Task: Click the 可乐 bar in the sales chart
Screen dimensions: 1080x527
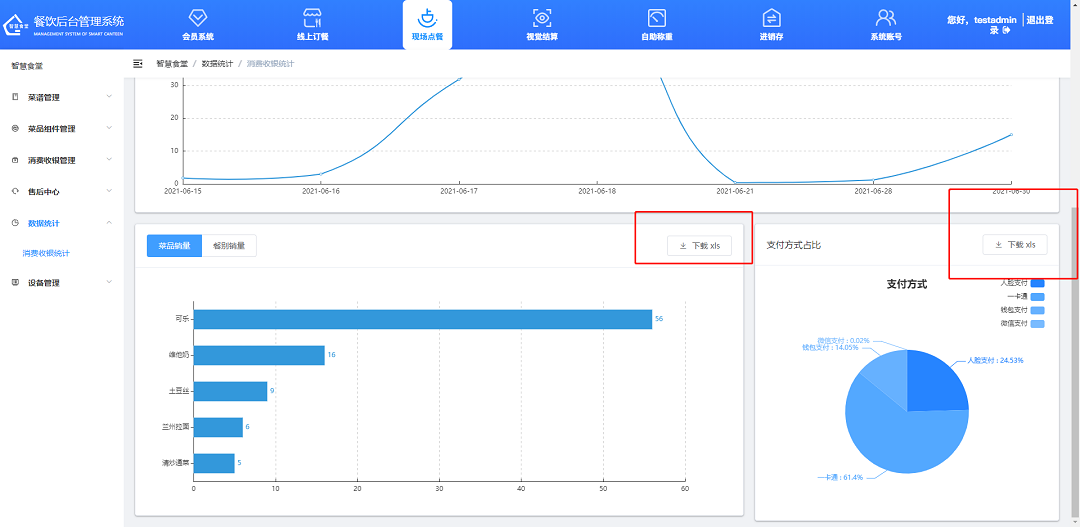Action: pyautogui.click(x=422, y=319)
